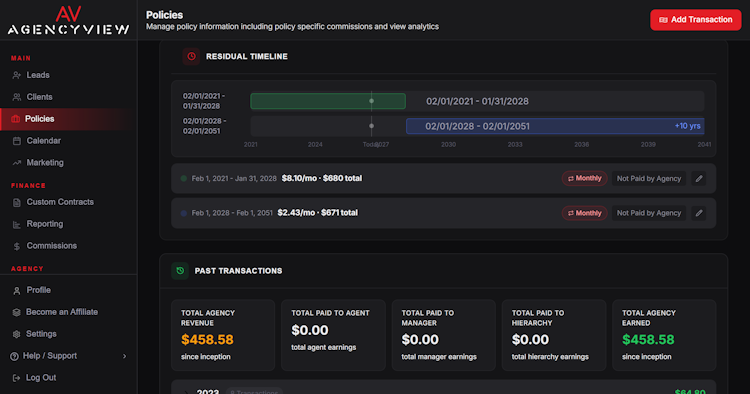Click the Calendar sidebar icon
The image size is (750, 394).
tap(17, 141)
